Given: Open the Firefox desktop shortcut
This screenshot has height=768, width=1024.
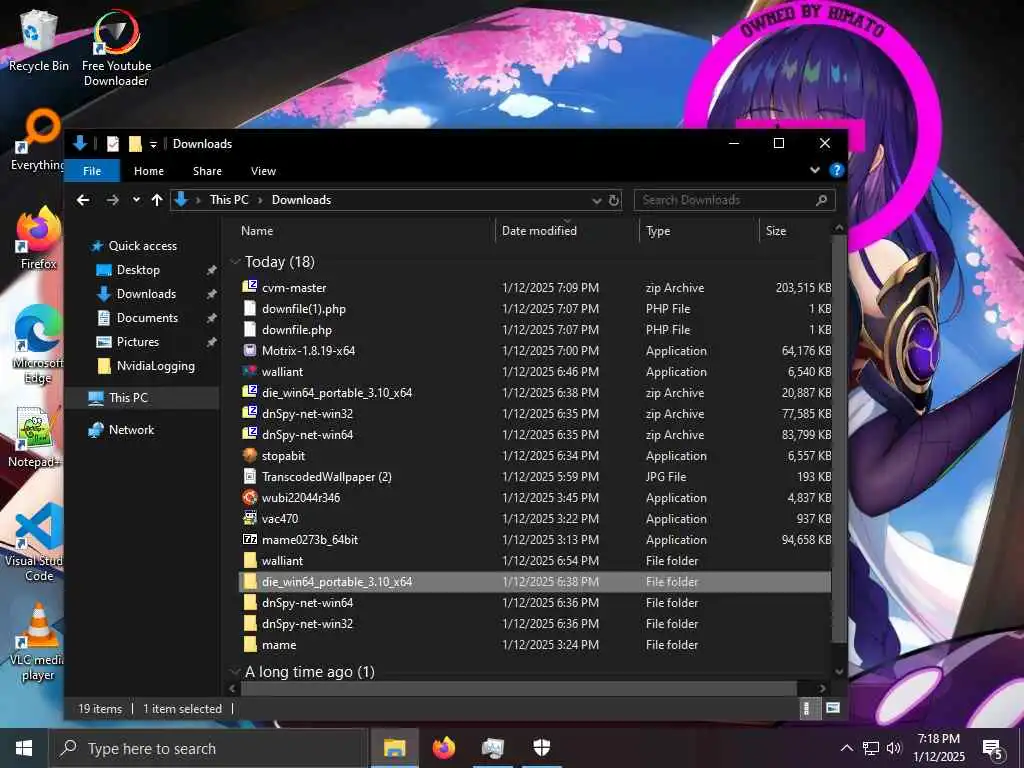Looking at the screenshot, I should click(x=38, y=238).
